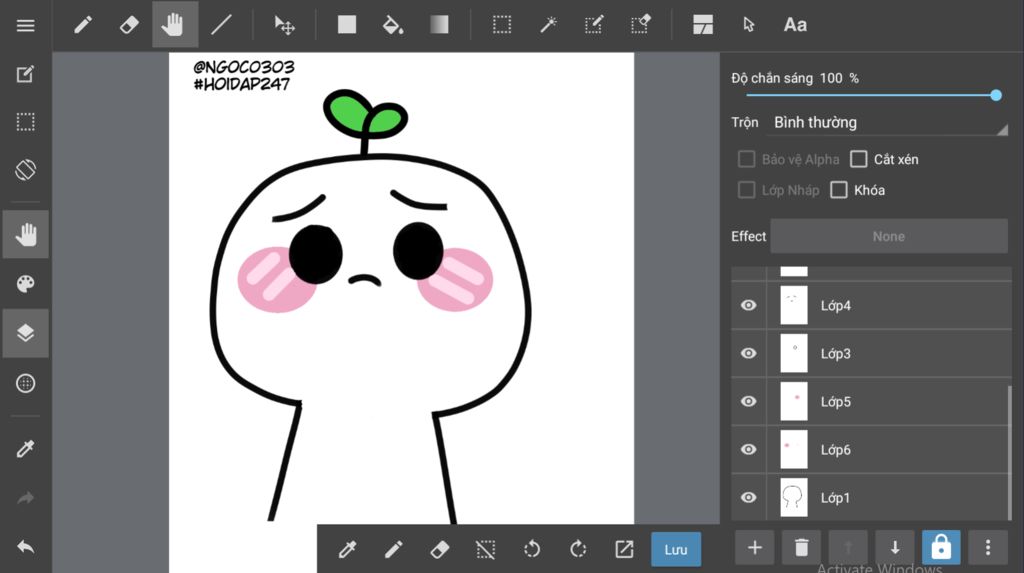Select layer name Lớp3
1024x573 pixels.
coord(836,353)
